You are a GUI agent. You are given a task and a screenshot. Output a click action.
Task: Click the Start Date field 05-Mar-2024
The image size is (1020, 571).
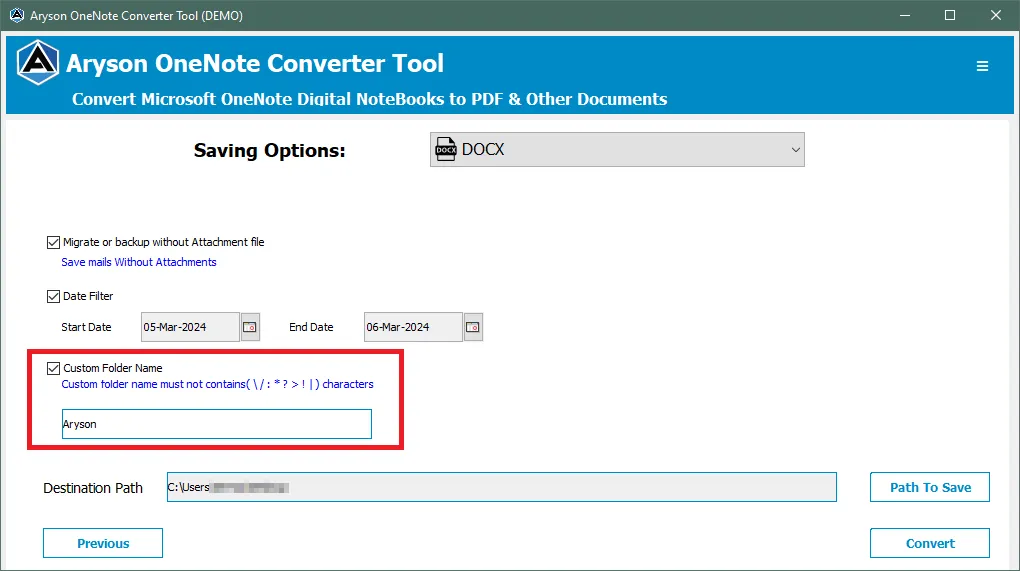pyautogui.click(x=190, y=327)
